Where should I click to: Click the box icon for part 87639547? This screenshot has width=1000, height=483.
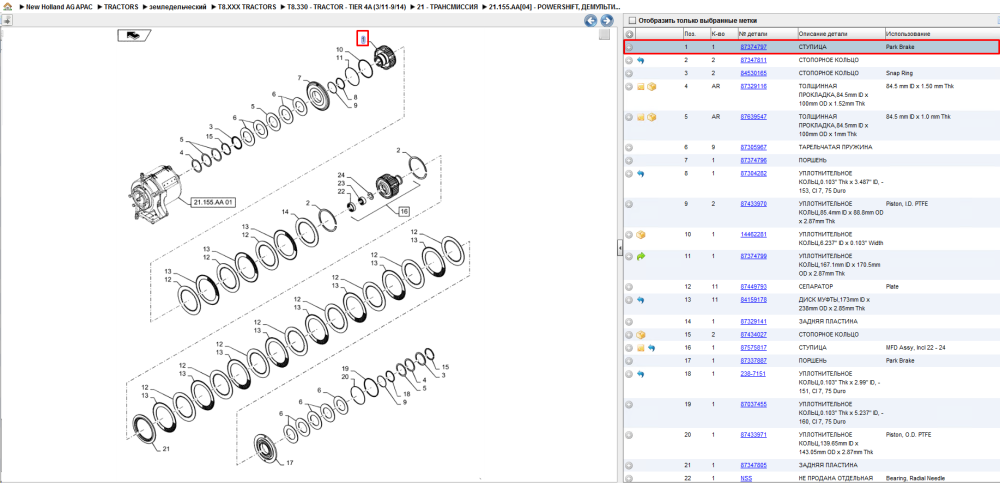[x=652, y=117]
